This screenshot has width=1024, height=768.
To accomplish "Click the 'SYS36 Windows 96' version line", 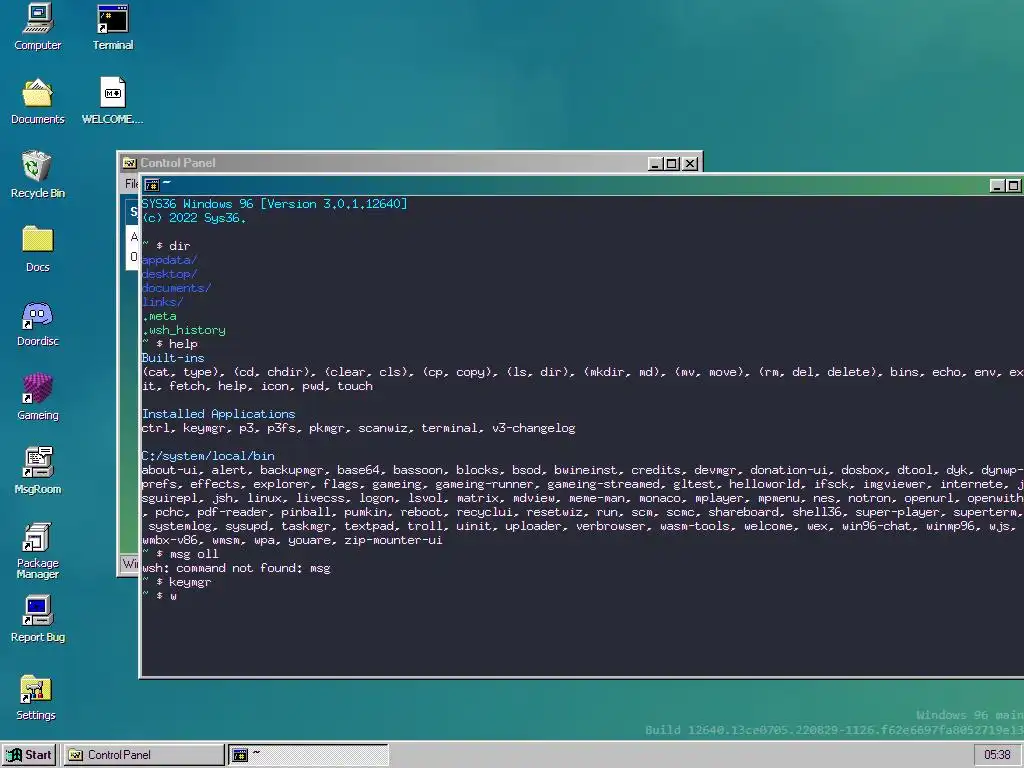I will [274, 204].
